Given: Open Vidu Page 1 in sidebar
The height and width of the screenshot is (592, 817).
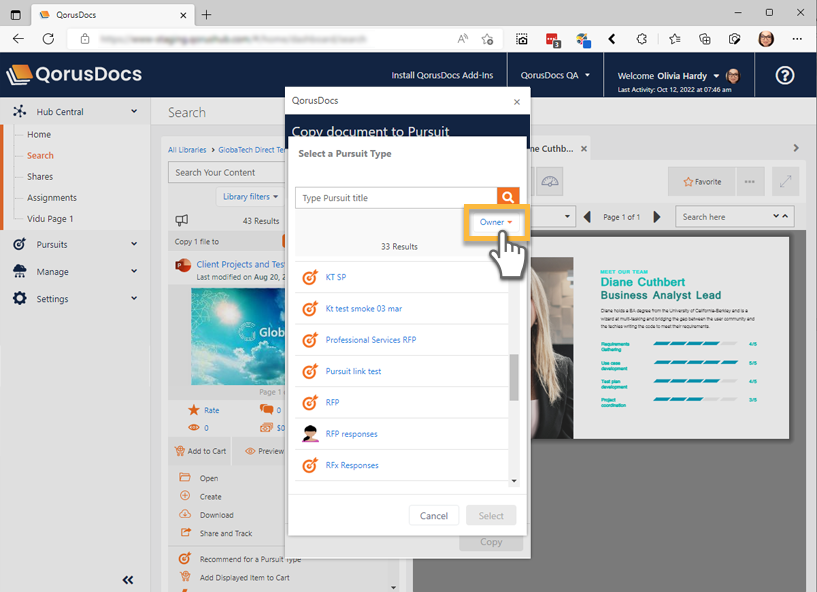Looking at the screenshot, I should (x=50, y=219).
